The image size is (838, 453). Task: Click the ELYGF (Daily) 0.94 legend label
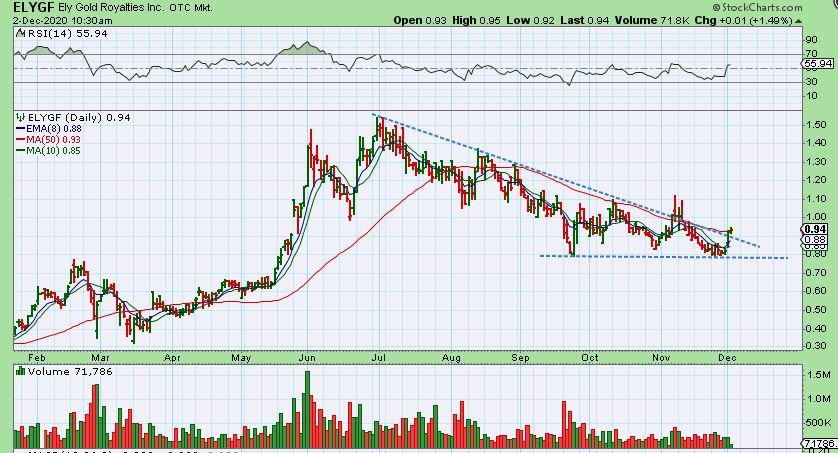79,117
